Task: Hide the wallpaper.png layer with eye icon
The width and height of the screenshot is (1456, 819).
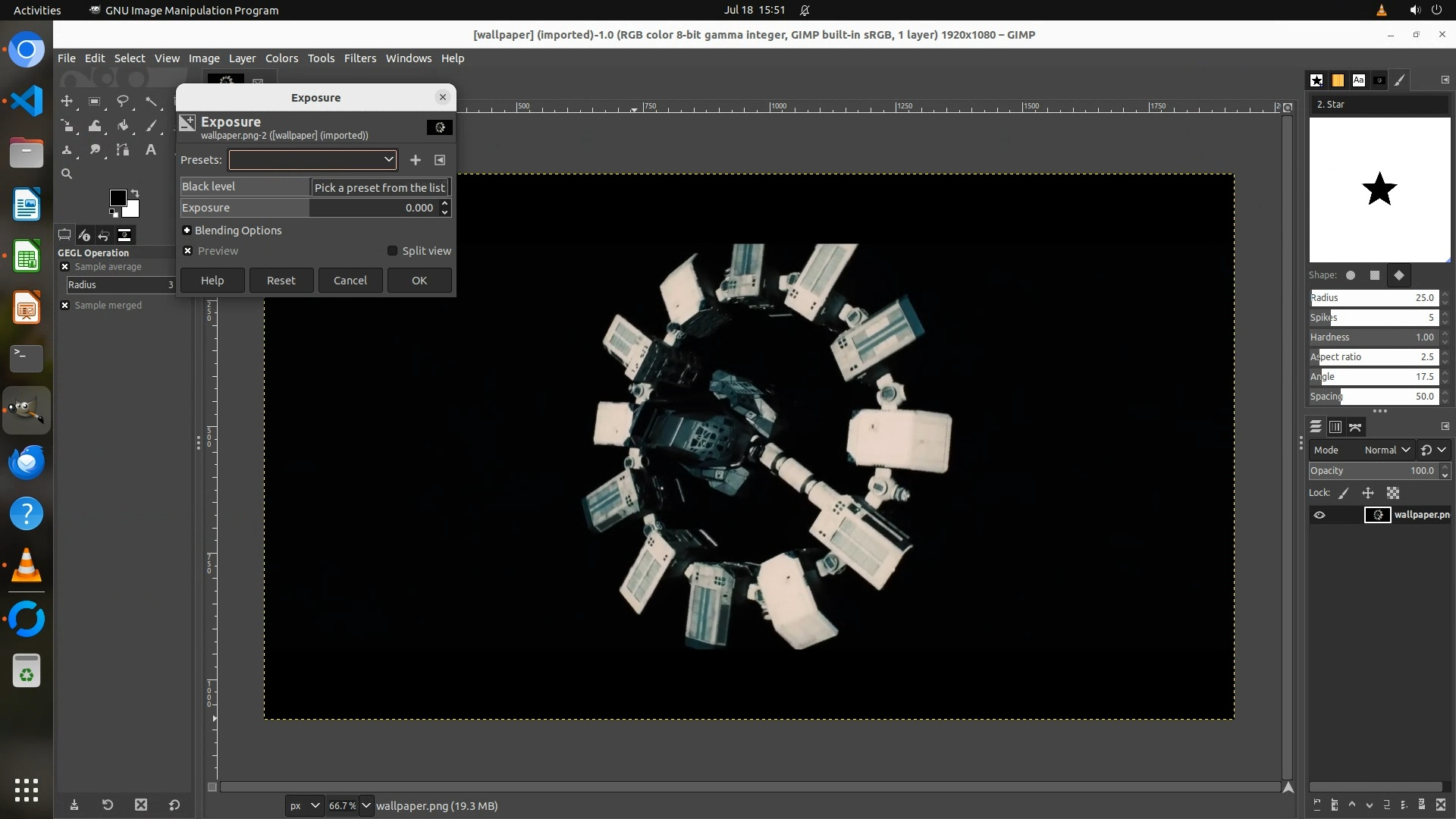Action: click(x=1319, y=515)
